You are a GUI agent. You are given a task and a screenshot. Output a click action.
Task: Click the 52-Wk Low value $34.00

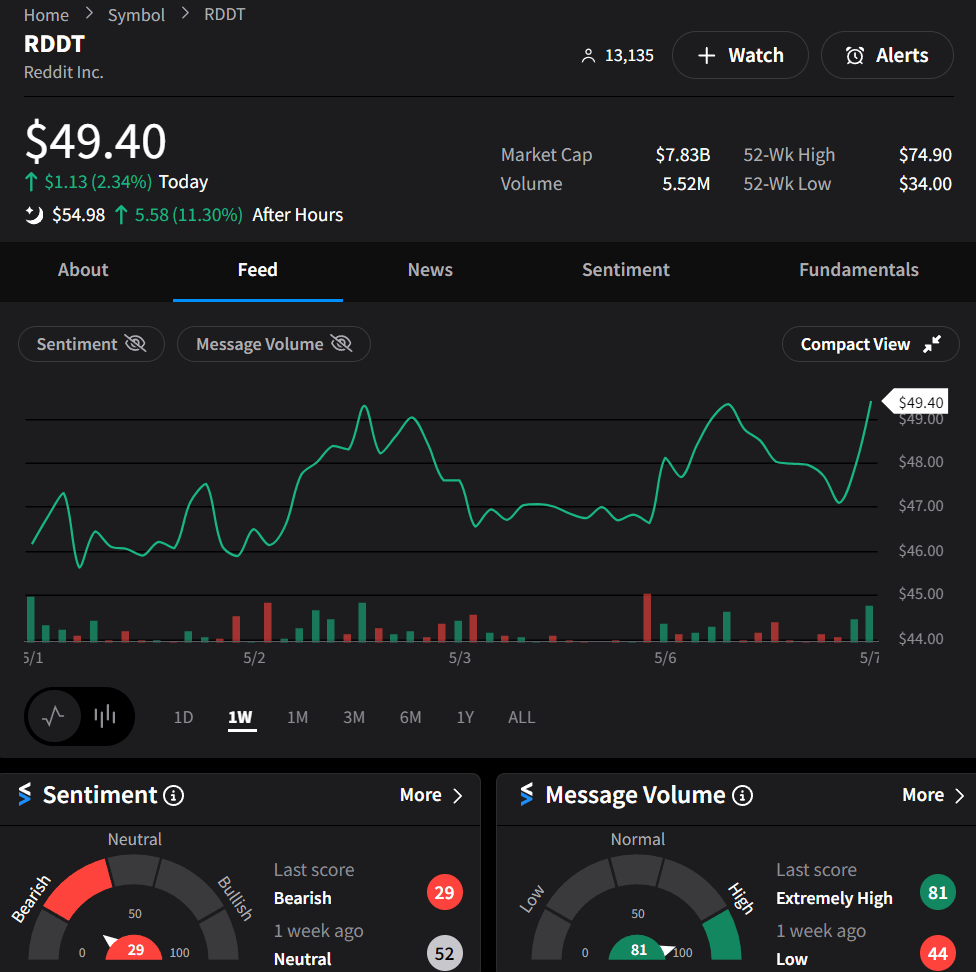click(x=925, y=184)
